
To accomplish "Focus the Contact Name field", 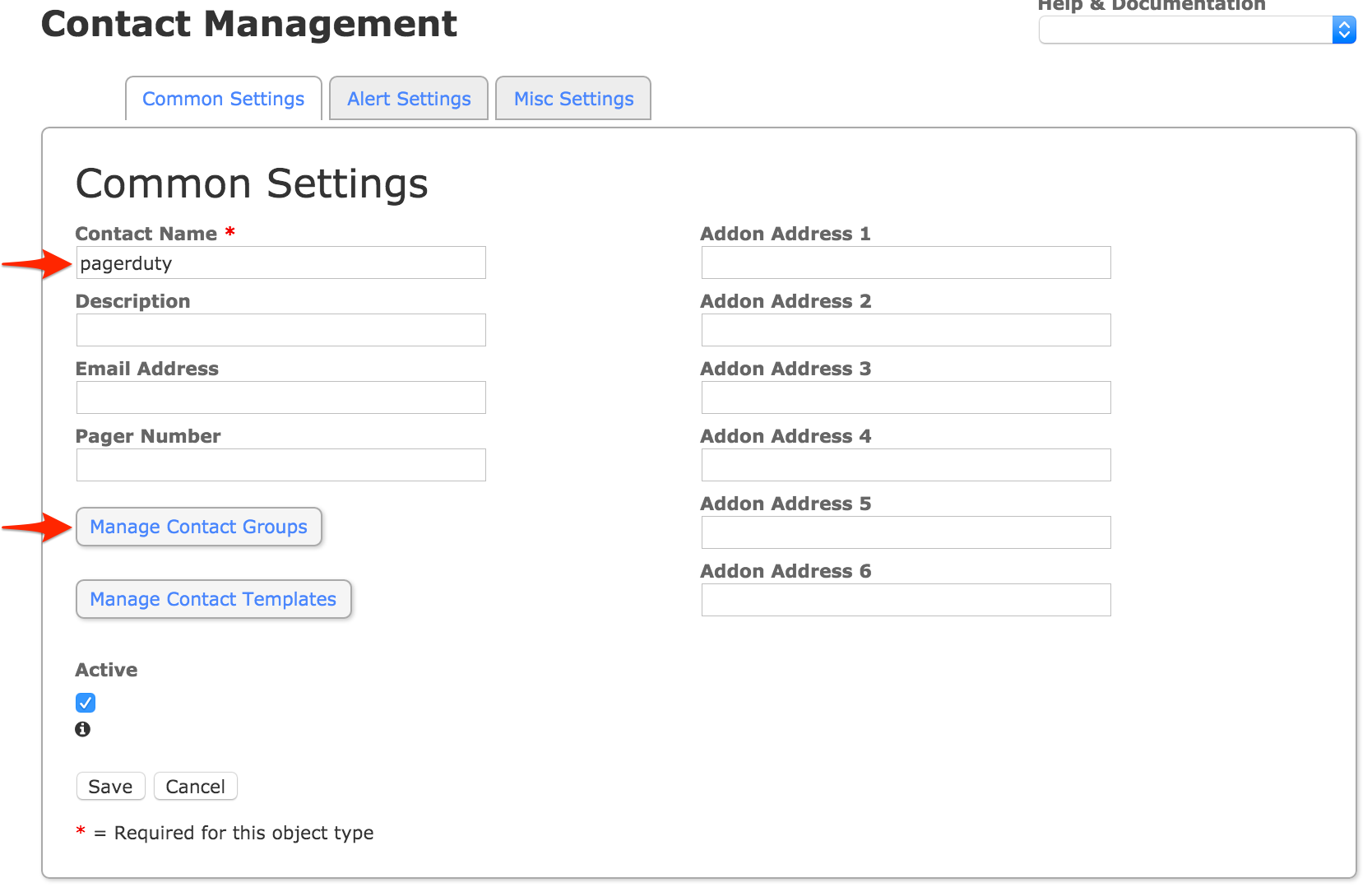I will 281,263.
